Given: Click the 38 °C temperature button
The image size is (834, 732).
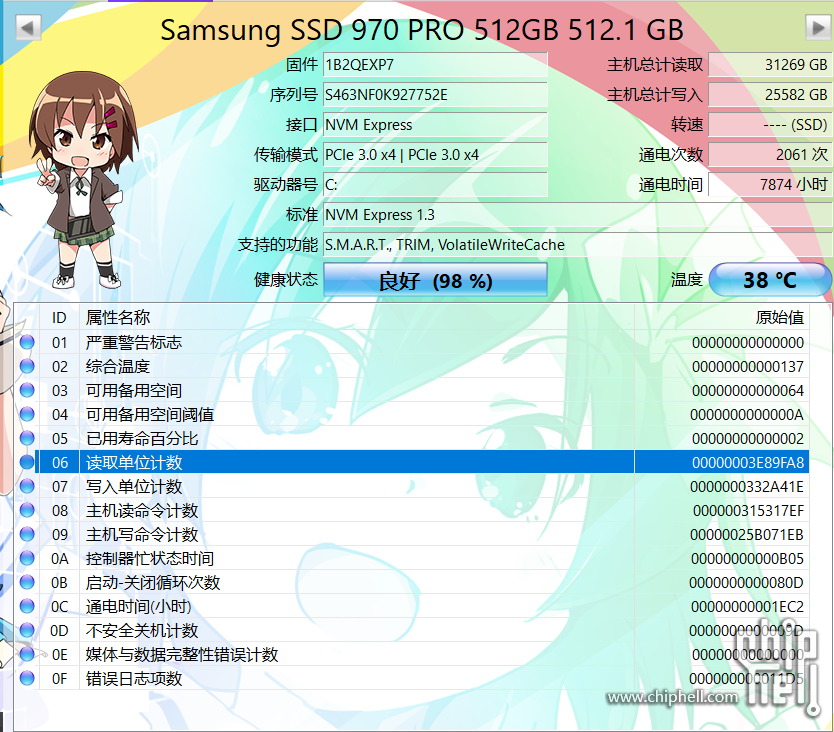Looking at the screenshot, I should click(770, 279).
